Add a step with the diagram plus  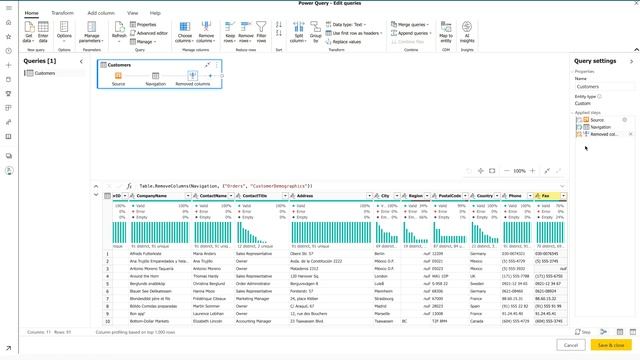pyautogui.click(x=210, y=76)
